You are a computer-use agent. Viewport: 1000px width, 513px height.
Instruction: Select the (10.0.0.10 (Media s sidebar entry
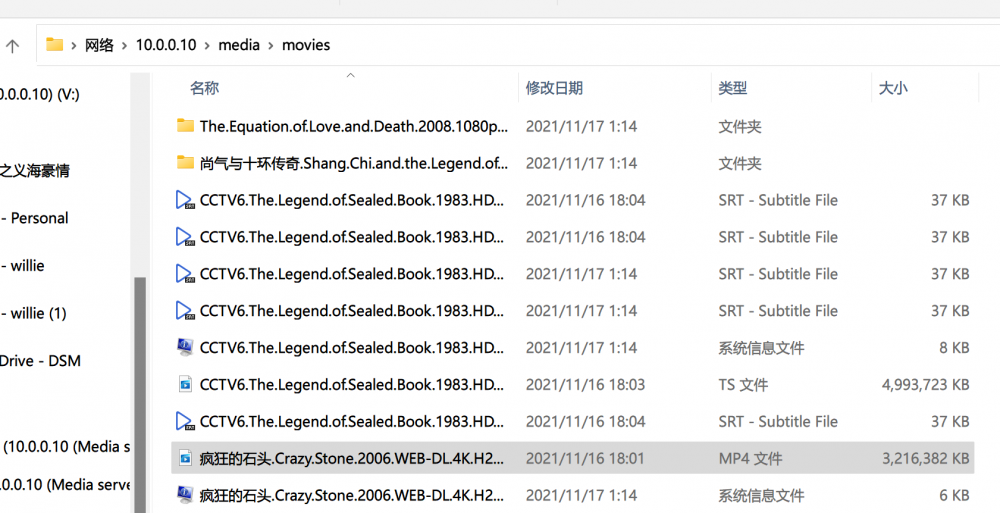point(66,447)
